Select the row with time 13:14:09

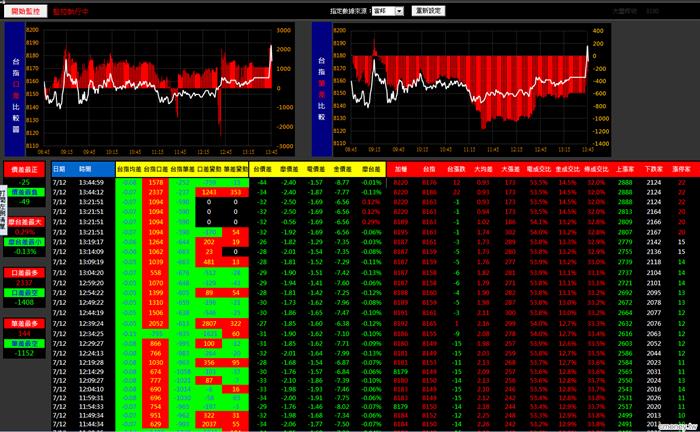[375, 252]
